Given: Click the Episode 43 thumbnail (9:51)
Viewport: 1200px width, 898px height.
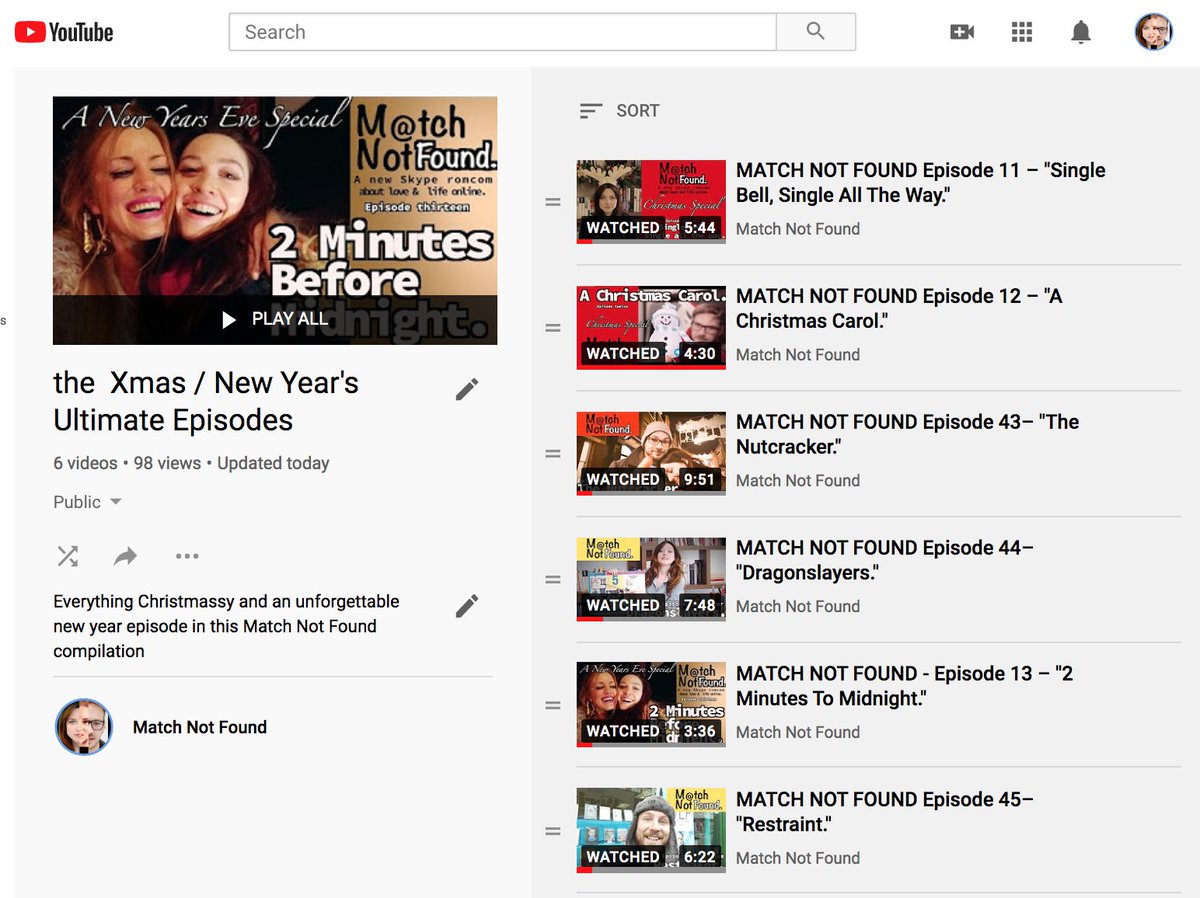Looking at the screenshot, I should 651,454.
